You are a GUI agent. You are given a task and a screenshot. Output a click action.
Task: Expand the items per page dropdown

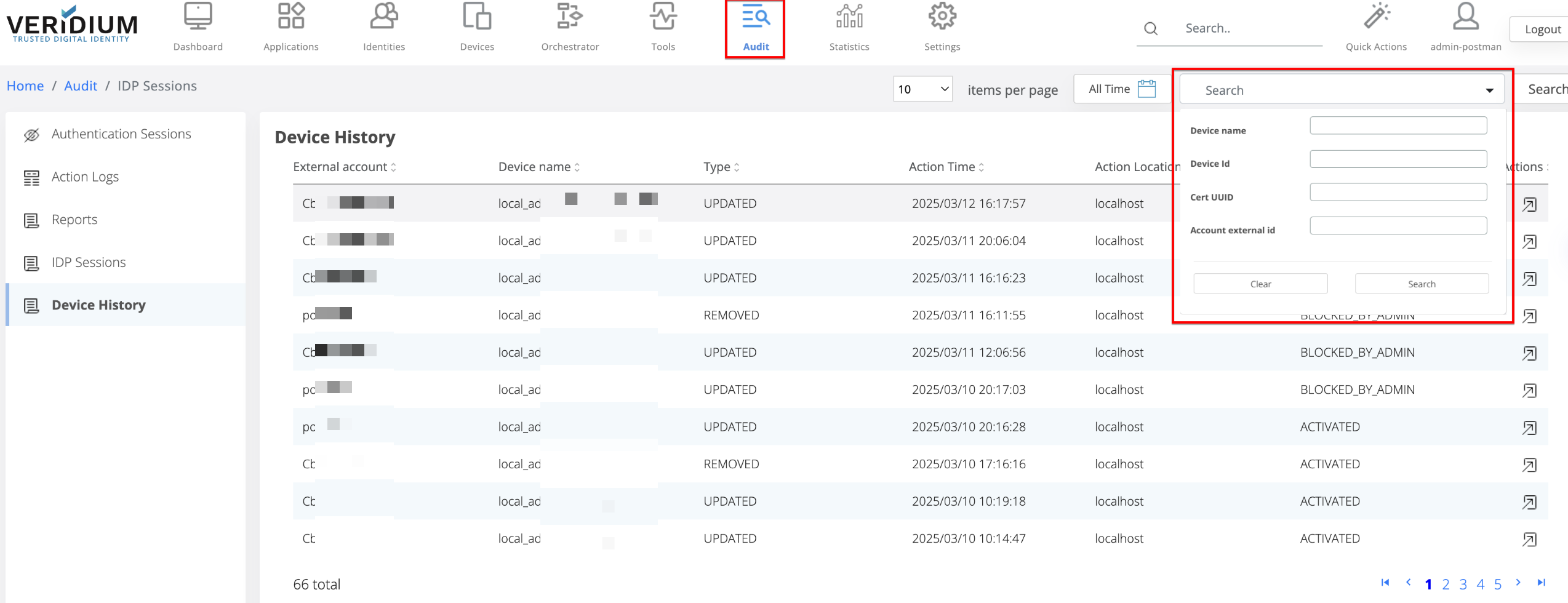922,89
